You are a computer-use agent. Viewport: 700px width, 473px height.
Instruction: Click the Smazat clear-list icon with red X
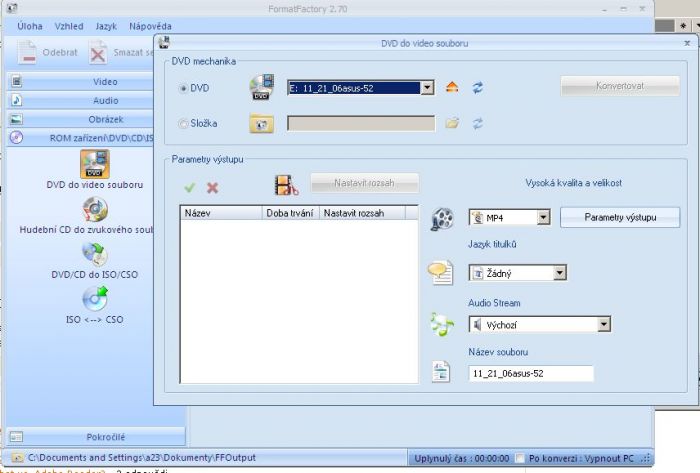[x=98, y=53]
